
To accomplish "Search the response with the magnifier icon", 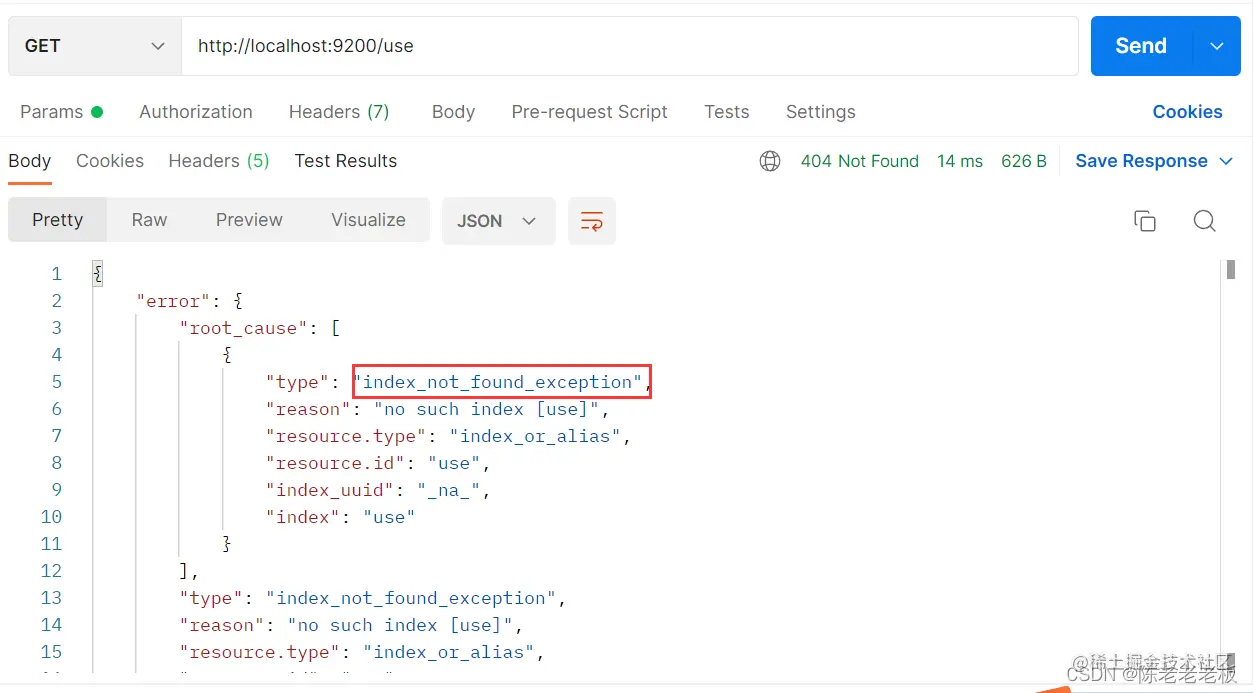I will (x=1205, y=221).
